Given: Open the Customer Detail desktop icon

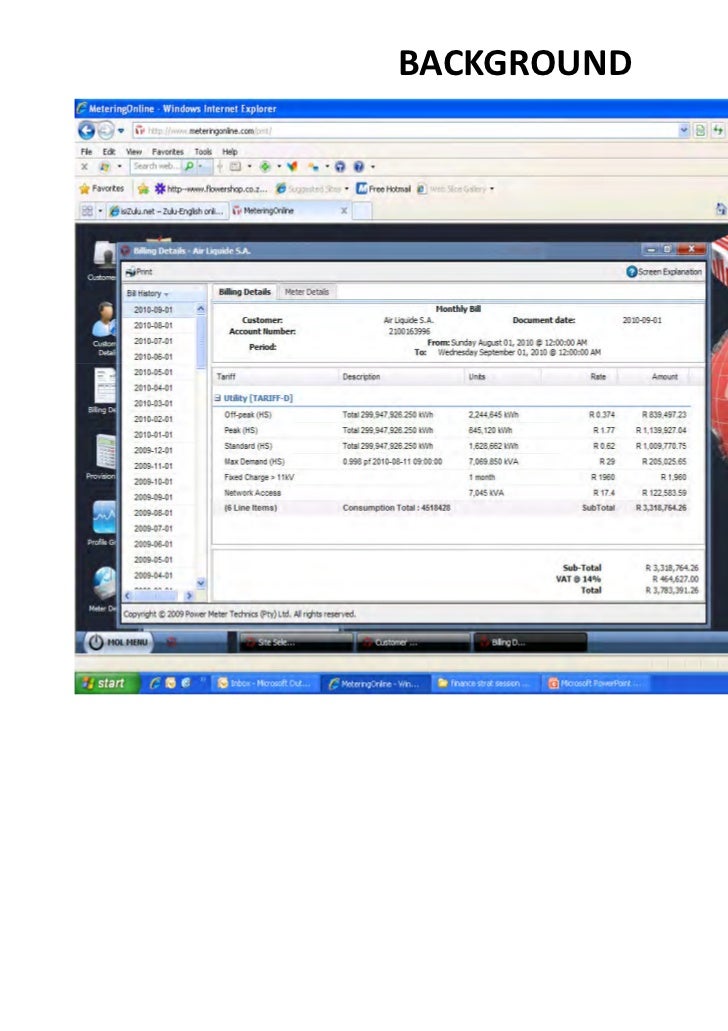Looking at the screenshot, I should pyautogui.click(x=104, y=329).
